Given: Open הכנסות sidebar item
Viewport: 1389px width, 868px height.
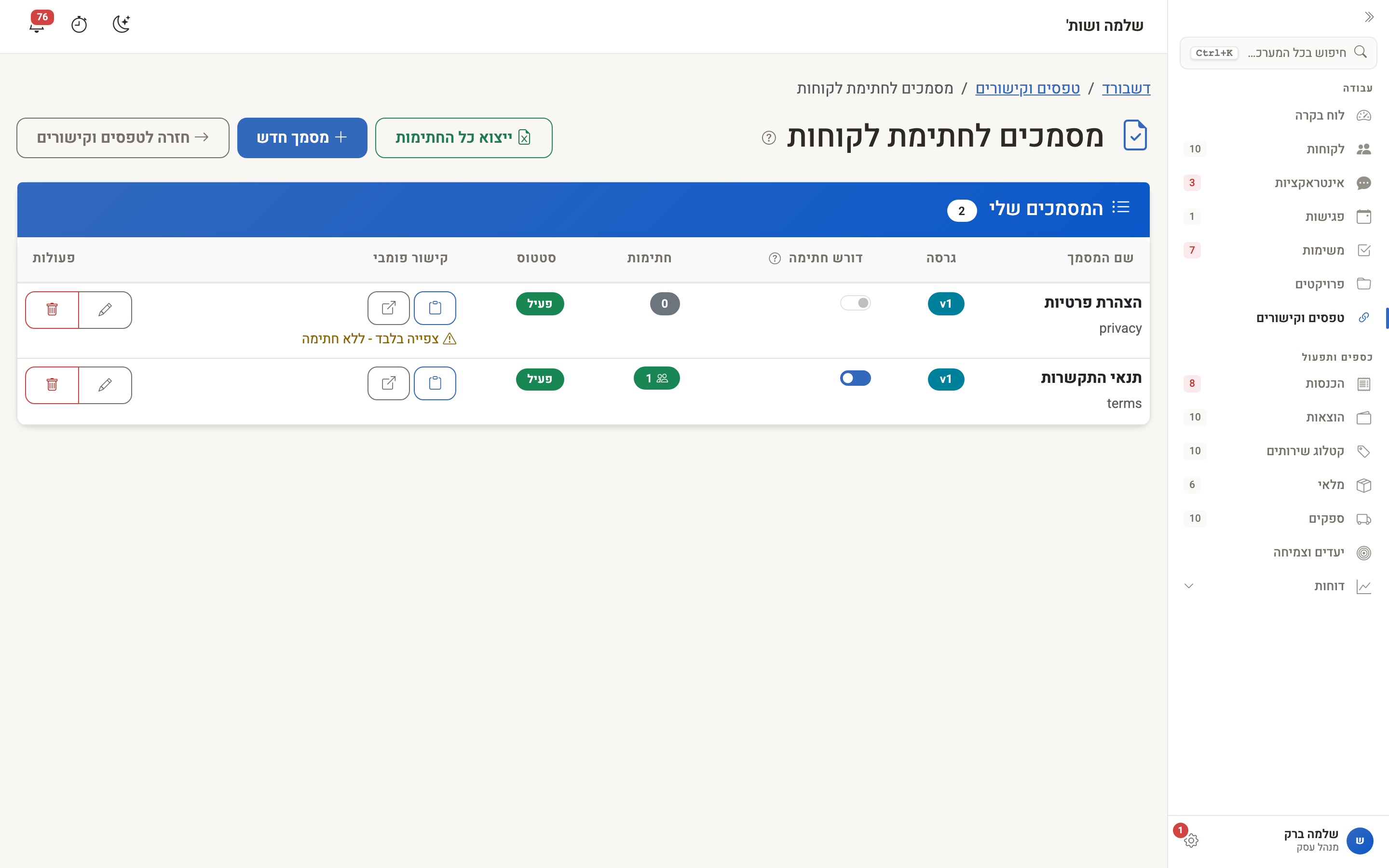Looking at the screenshot, I should coord(1278,383).
